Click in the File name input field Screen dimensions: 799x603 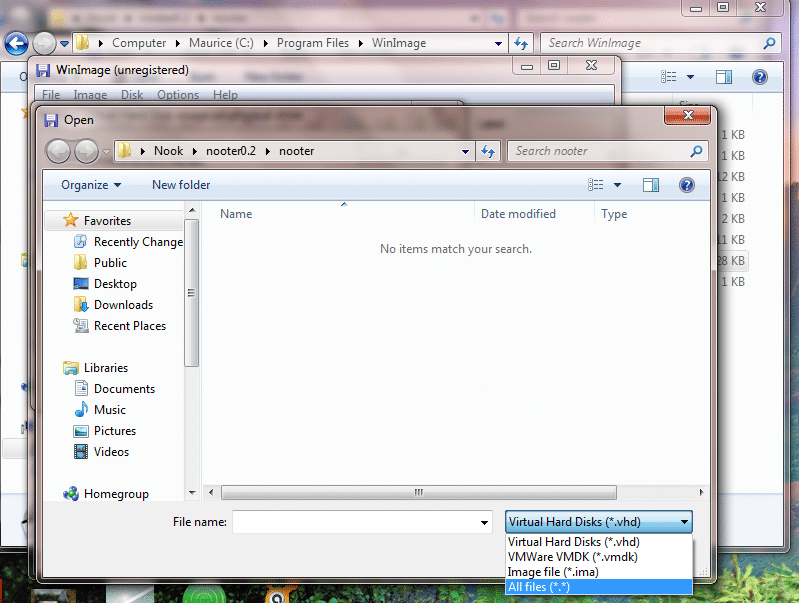coord(355,522)
